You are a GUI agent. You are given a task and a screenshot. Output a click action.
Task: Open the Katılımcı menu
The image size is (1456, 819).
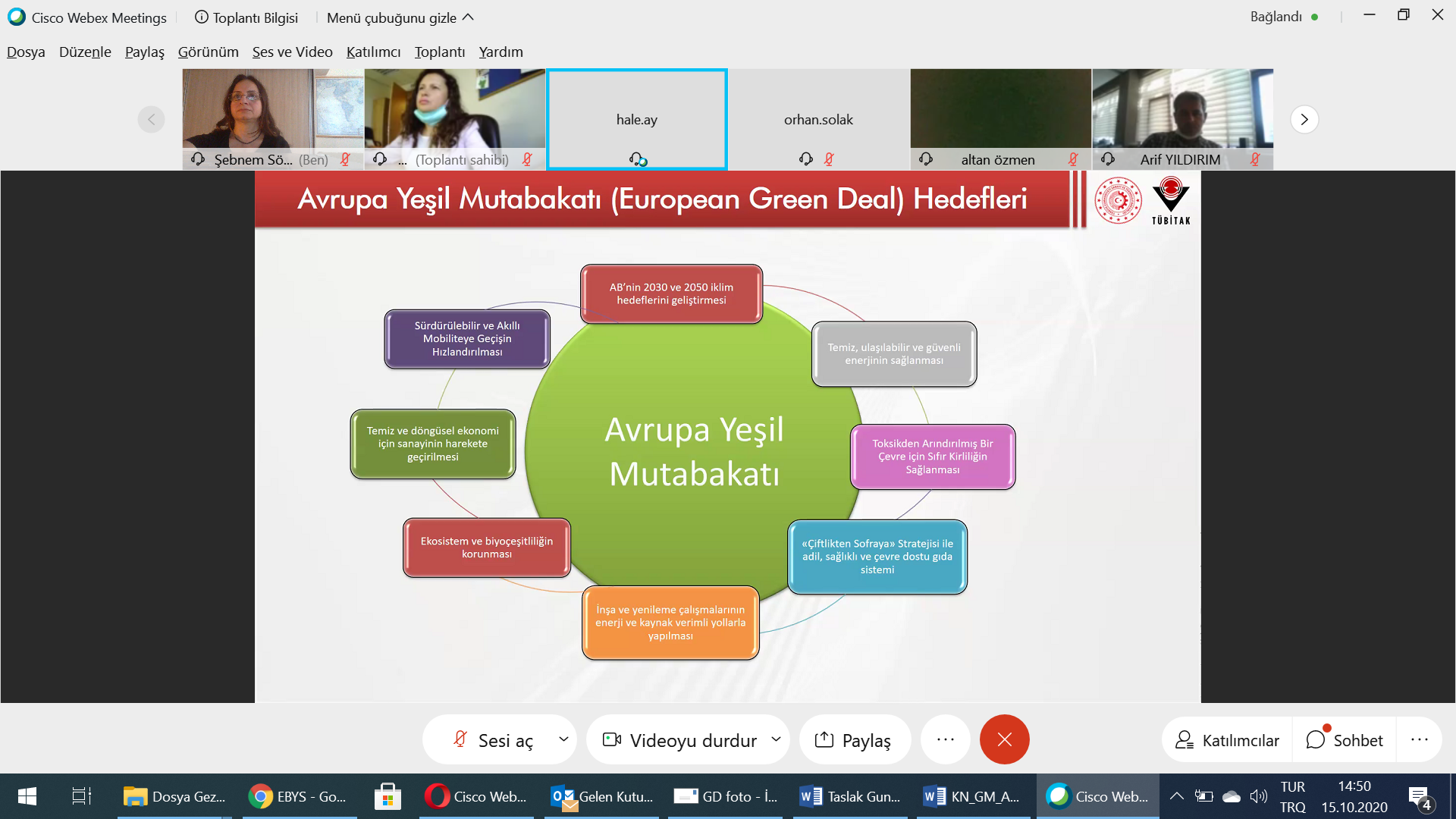(373, 52)
